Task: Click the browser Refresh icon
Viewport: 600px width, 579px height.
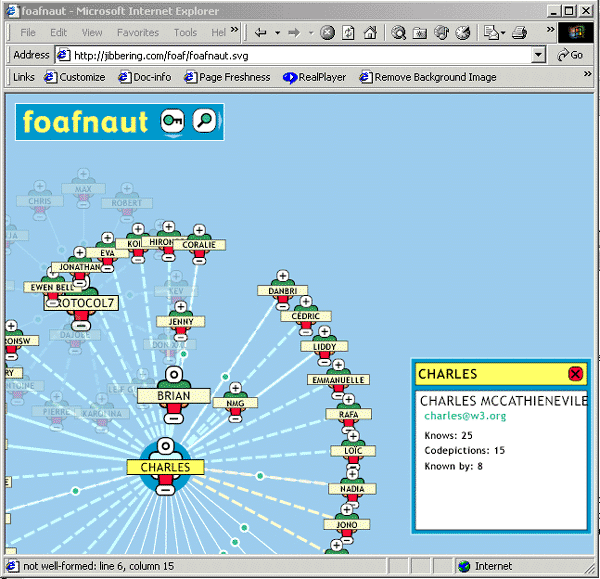Action: [349, 33]
